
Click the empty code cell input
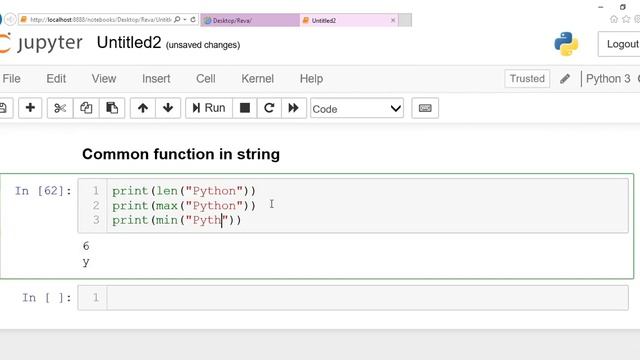[367, 298]
